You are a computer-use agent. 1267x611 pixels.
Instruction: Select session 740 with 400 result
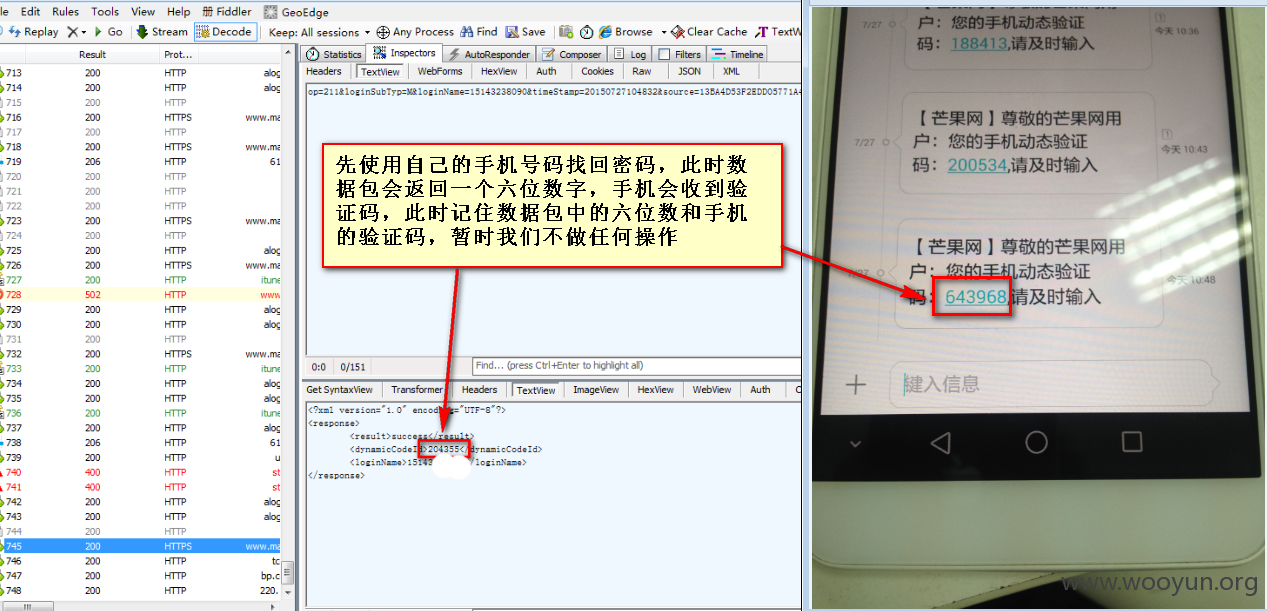coord(142,472)
